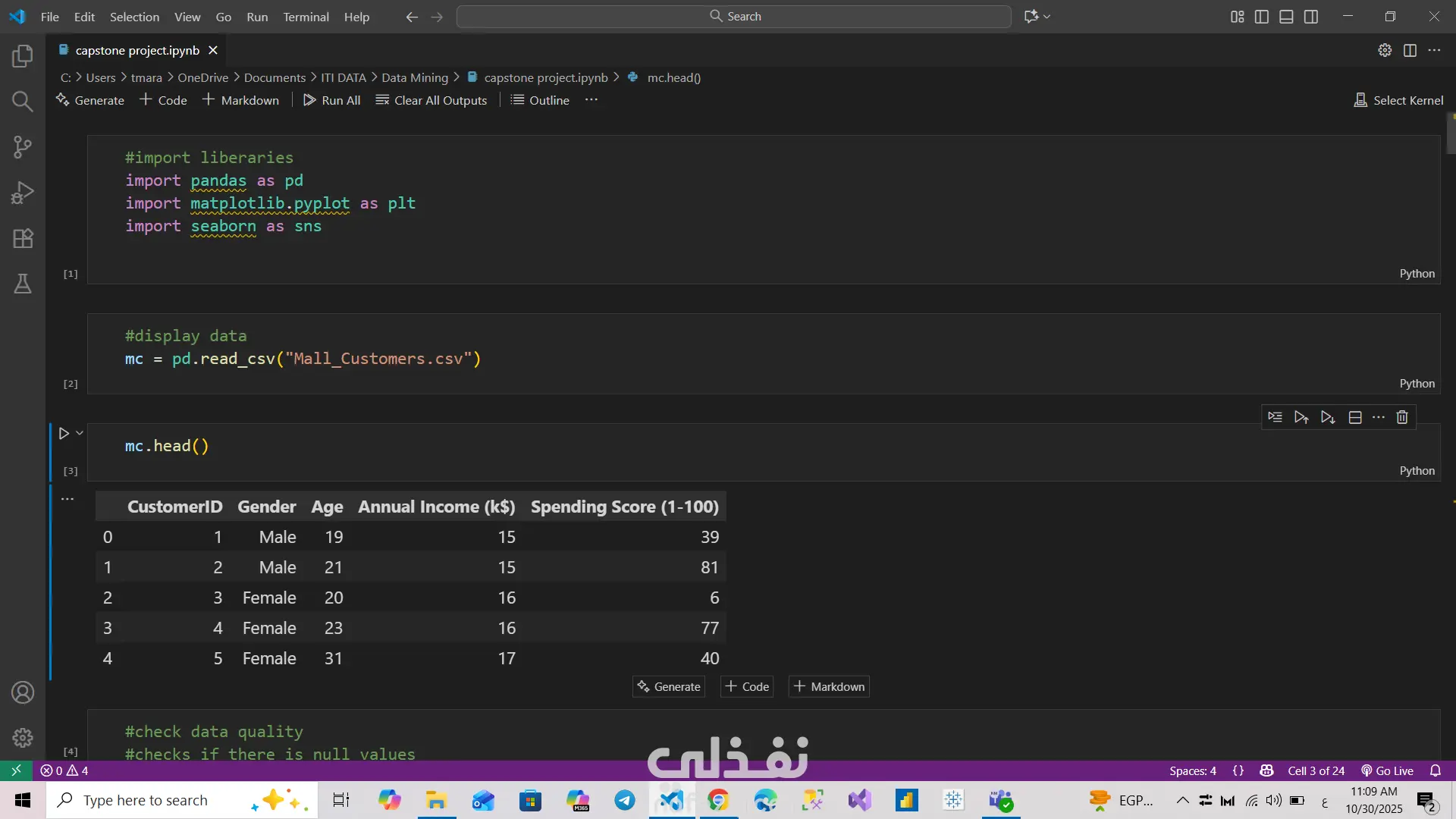Click Select Kernel button

point(1398,100)
